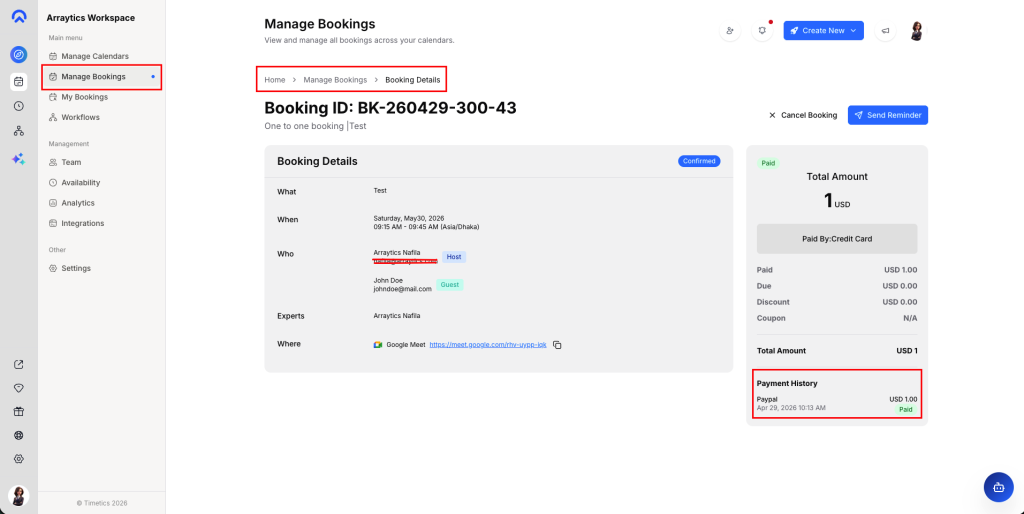Navigate to Home in the breadcrumb
This screenshot has height=514, width=1024.
[x=274, y=79]
